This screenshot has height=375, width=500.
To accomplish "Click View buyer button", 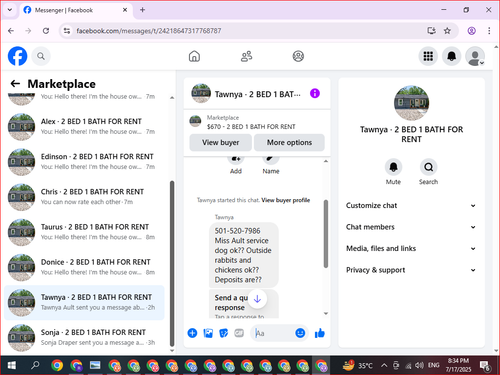I will pyautogui.click(x=220, y=142).
